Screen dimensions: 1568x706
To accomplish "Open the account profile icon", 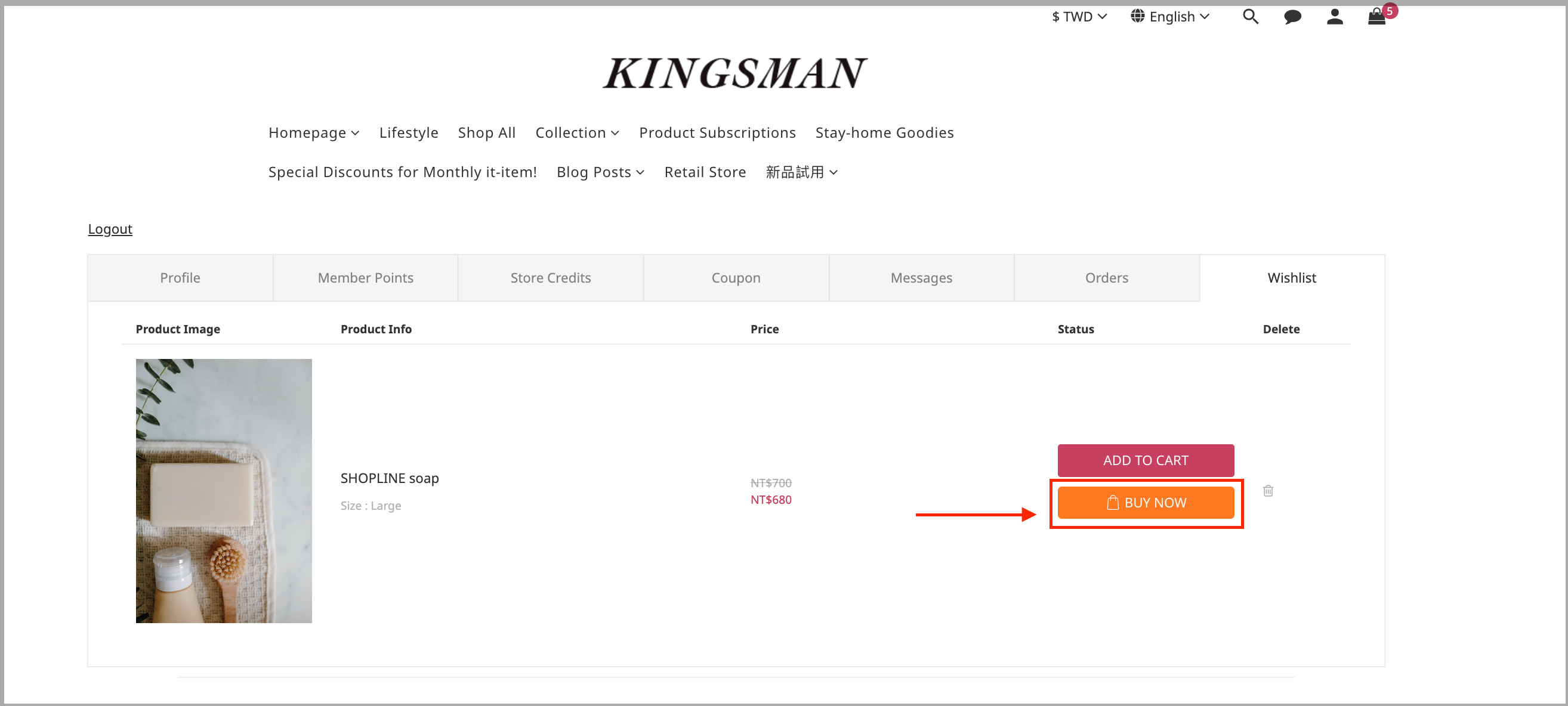I will click(1334, 17).
